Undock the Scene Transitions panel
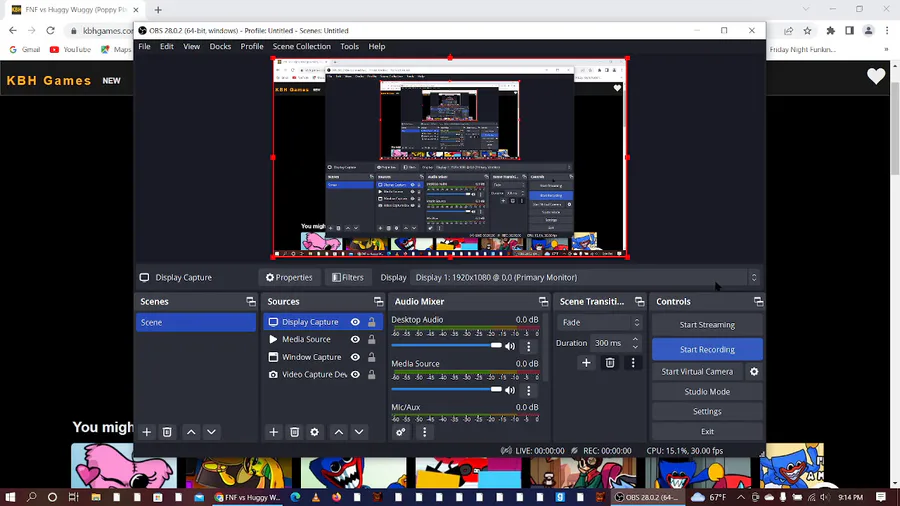 coord(639,302)
